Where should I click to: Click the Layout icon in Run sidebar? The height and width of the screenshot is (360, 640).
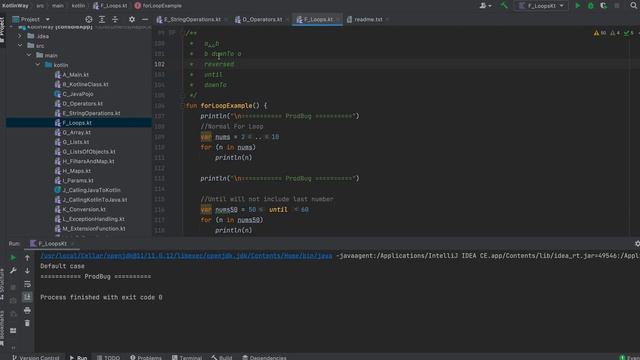pos(13,330)
